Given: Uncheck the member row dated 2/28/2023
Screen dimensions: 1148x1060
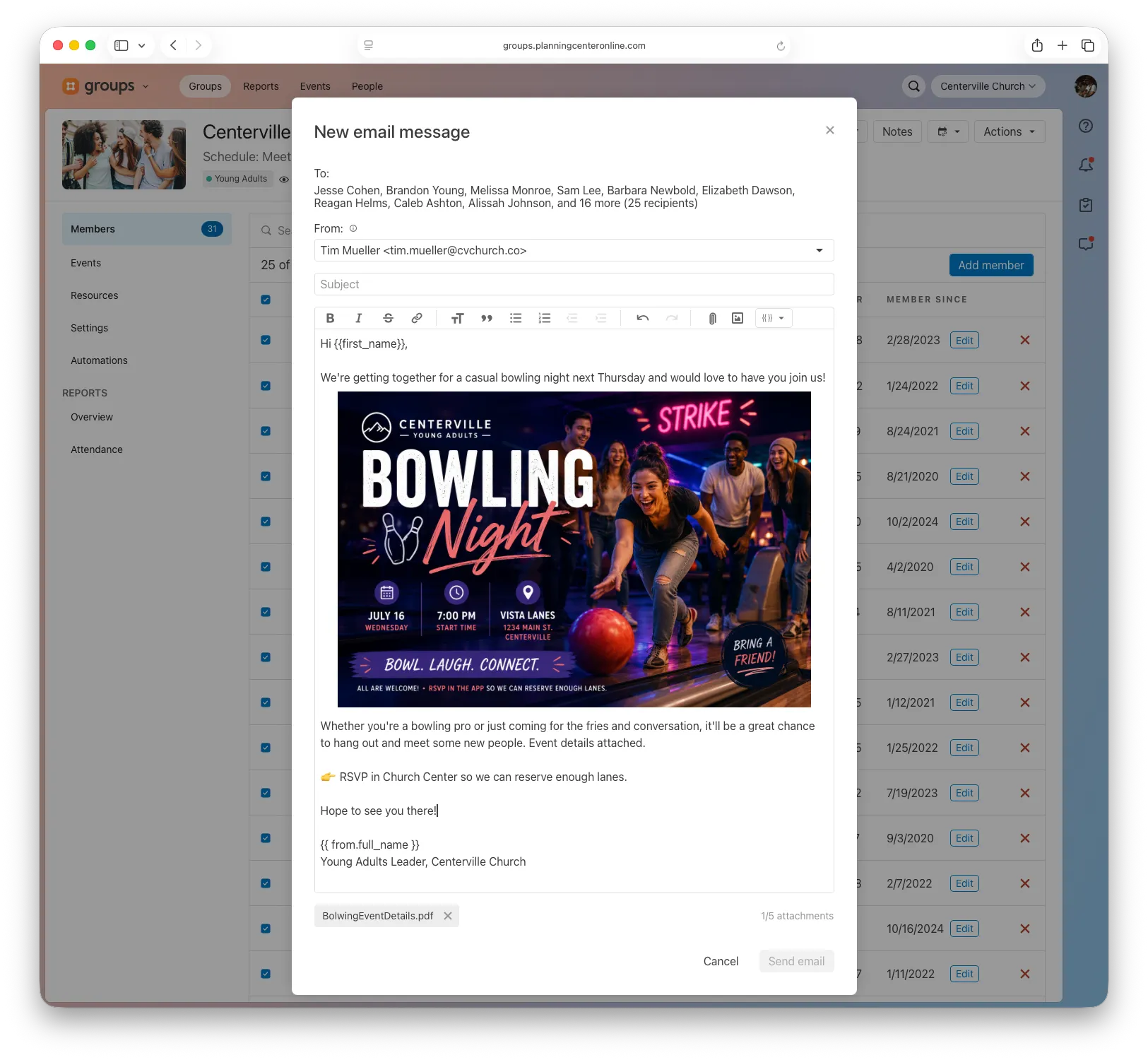Looking at the screenshot, I should pyautogui.click(x=266, y=340).
